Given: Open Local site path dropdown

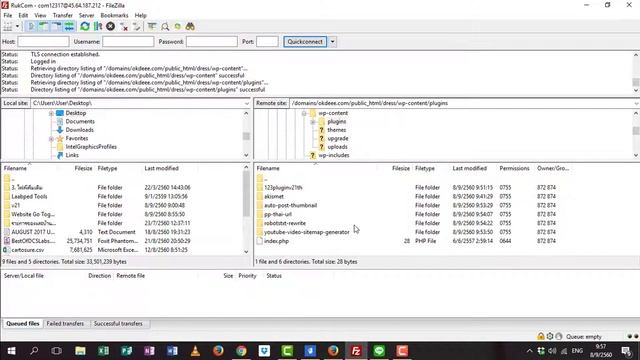Looking at the screenshot, I should [x=247, y=104].
